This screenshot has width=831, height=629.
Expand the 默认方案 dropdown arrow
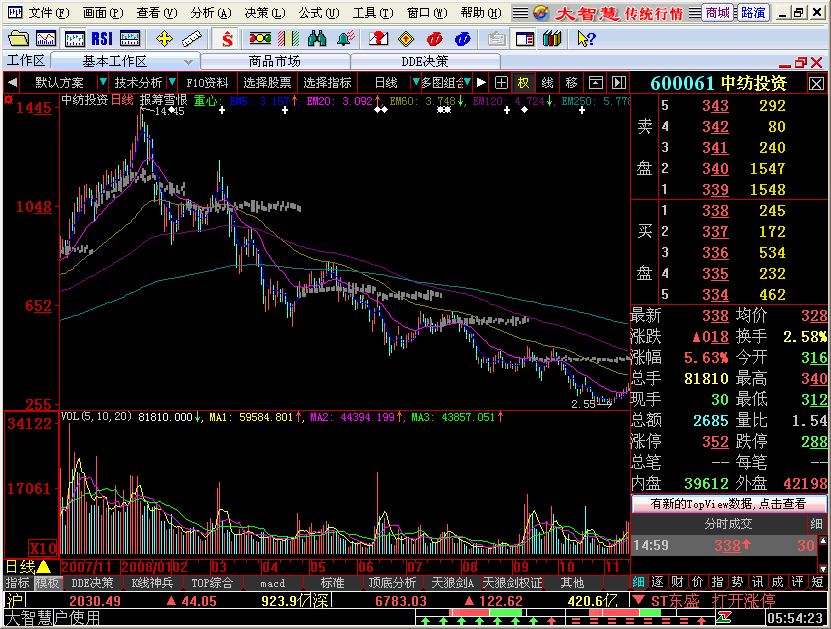click(x=103, y=83)
